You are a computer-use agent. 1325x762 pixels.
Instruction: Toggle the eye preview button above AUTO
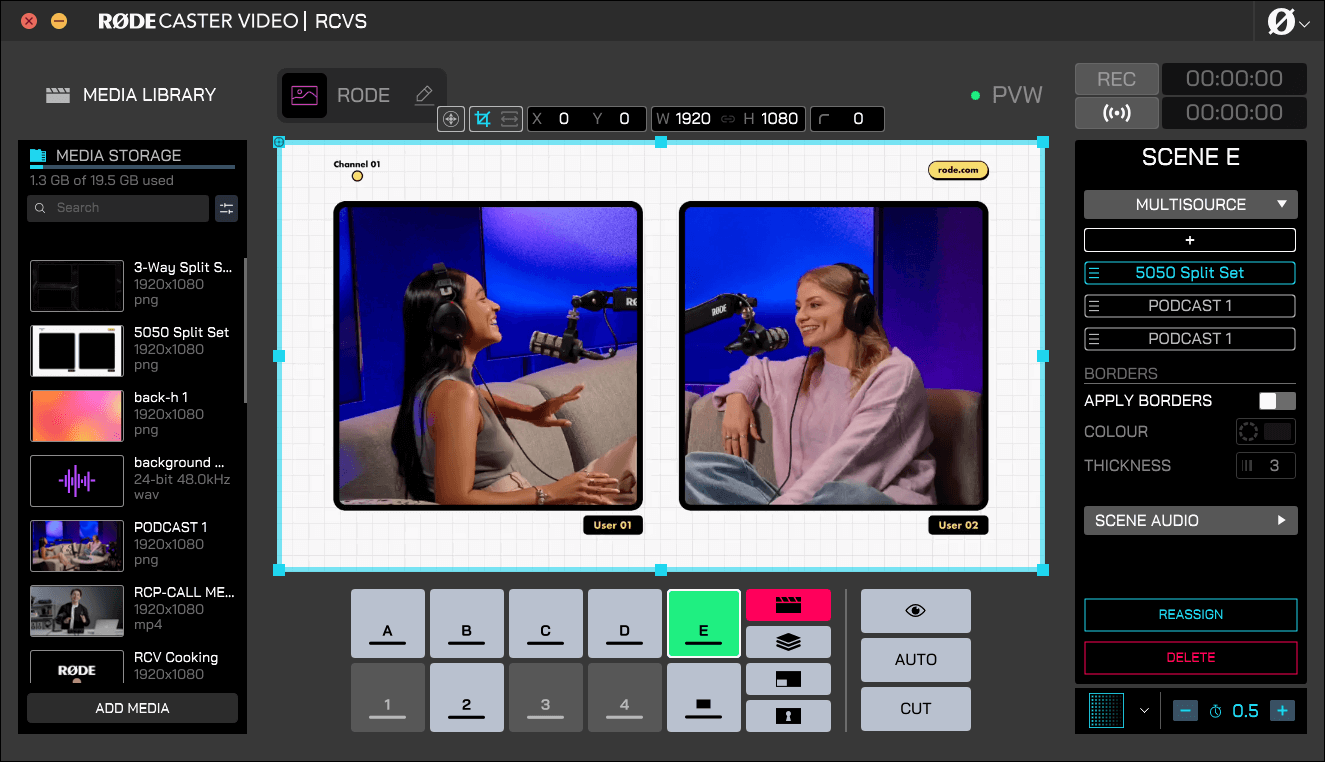[x=915, y=610]
